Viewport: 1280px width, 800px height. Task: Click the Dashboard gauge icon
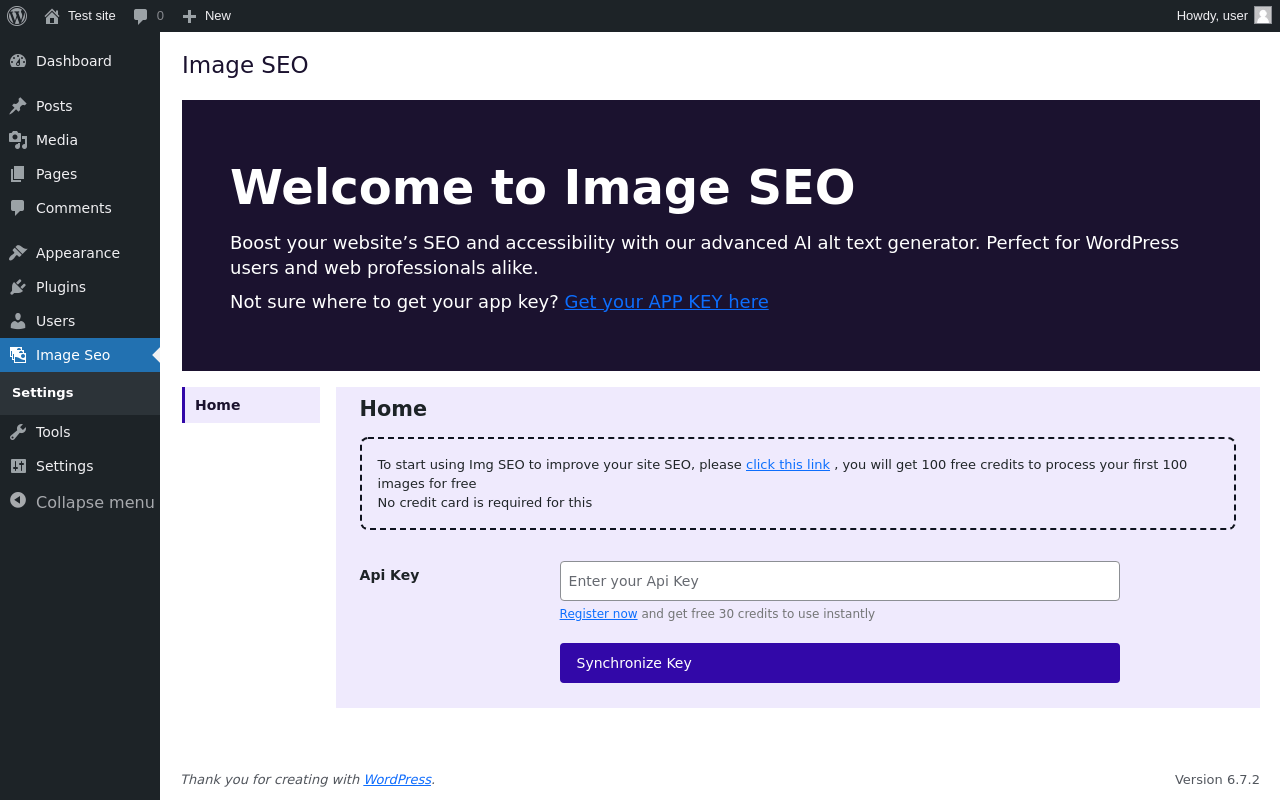18,61
